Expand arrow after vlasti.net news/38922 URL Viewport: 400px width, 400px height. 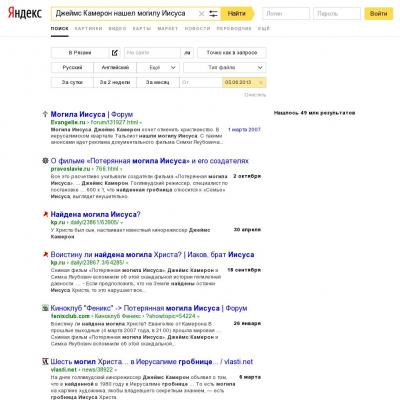click(115, 370)
